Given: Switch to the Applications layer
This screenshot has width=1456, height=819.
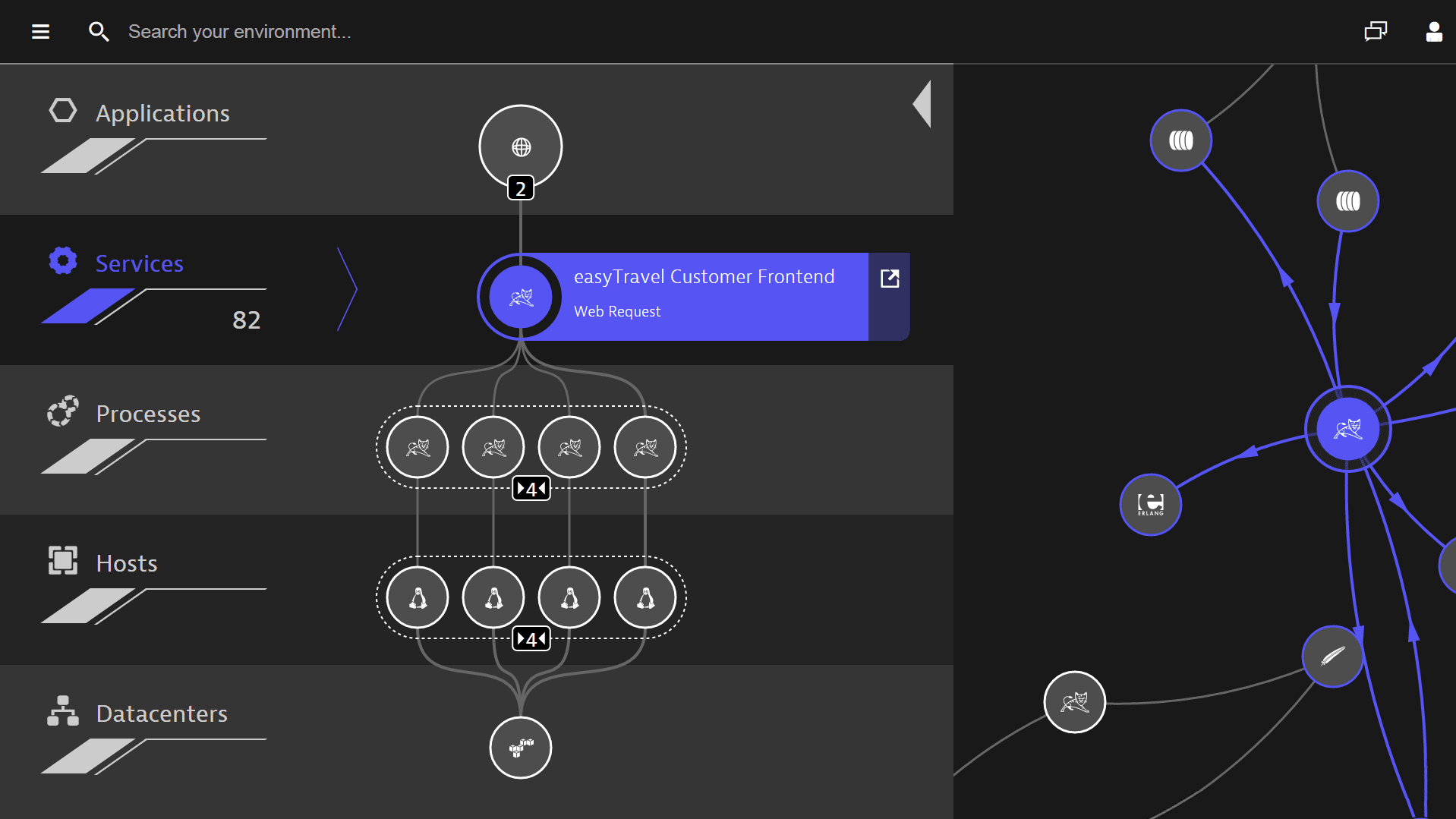Looking at the screenshot, I should click(x=162, y=112).
